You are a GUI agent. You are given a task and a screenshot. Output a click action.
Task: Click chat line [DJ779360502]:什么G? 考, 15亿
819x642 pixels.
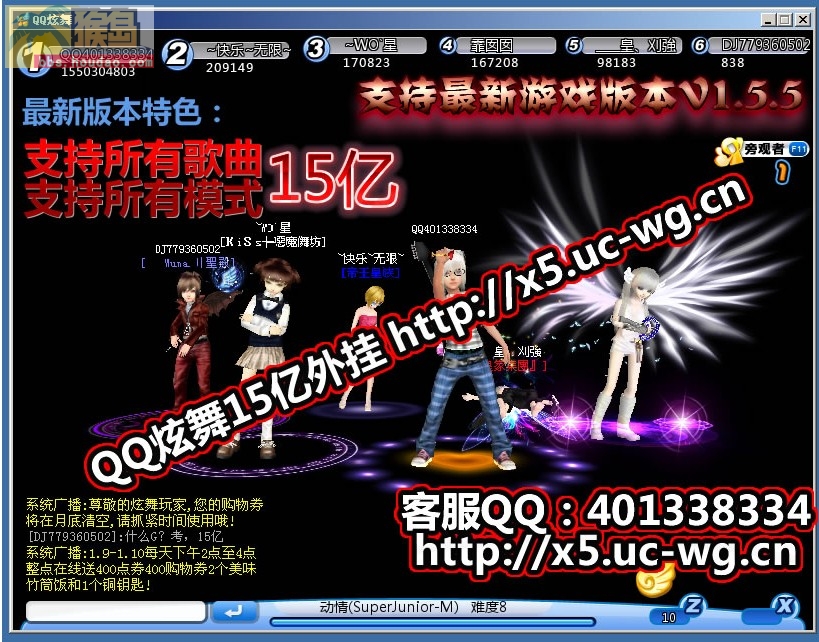pyautogui.click(x=126, y=536)
